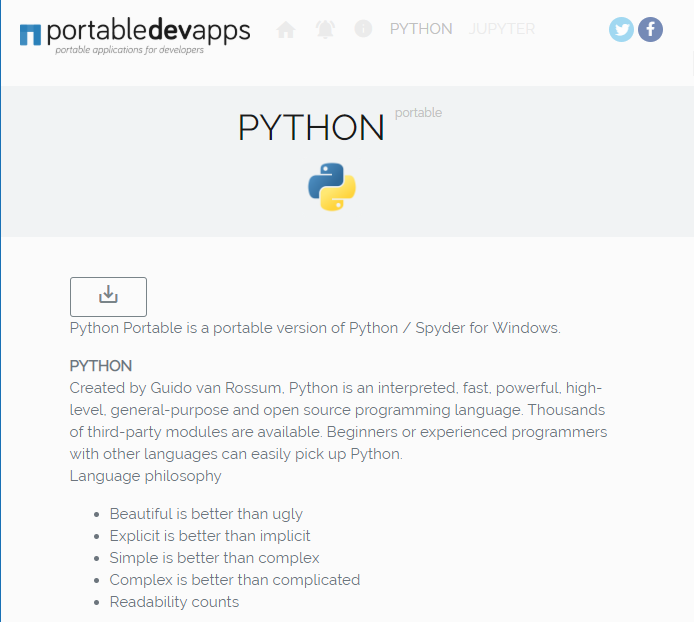Click the small 'portable' label beside title
The height and width of the screenshot is (622, 694).
[418, 112]
